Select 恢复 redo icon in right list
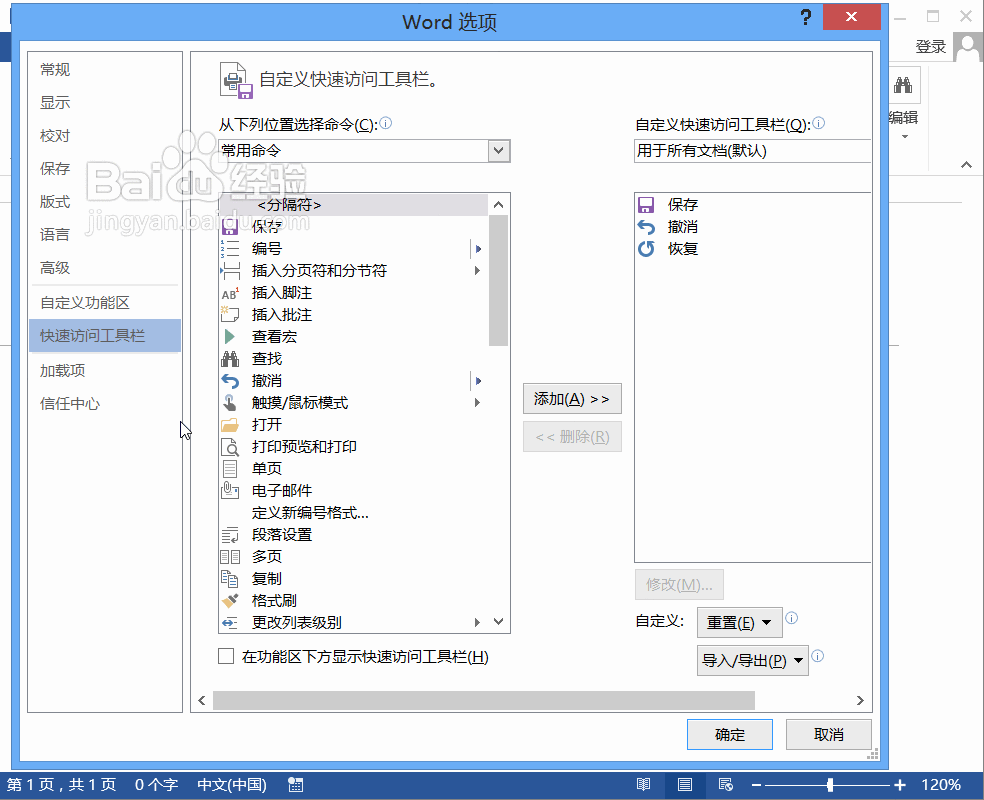This screenshot has width=984, height=800. pos(646,249)
